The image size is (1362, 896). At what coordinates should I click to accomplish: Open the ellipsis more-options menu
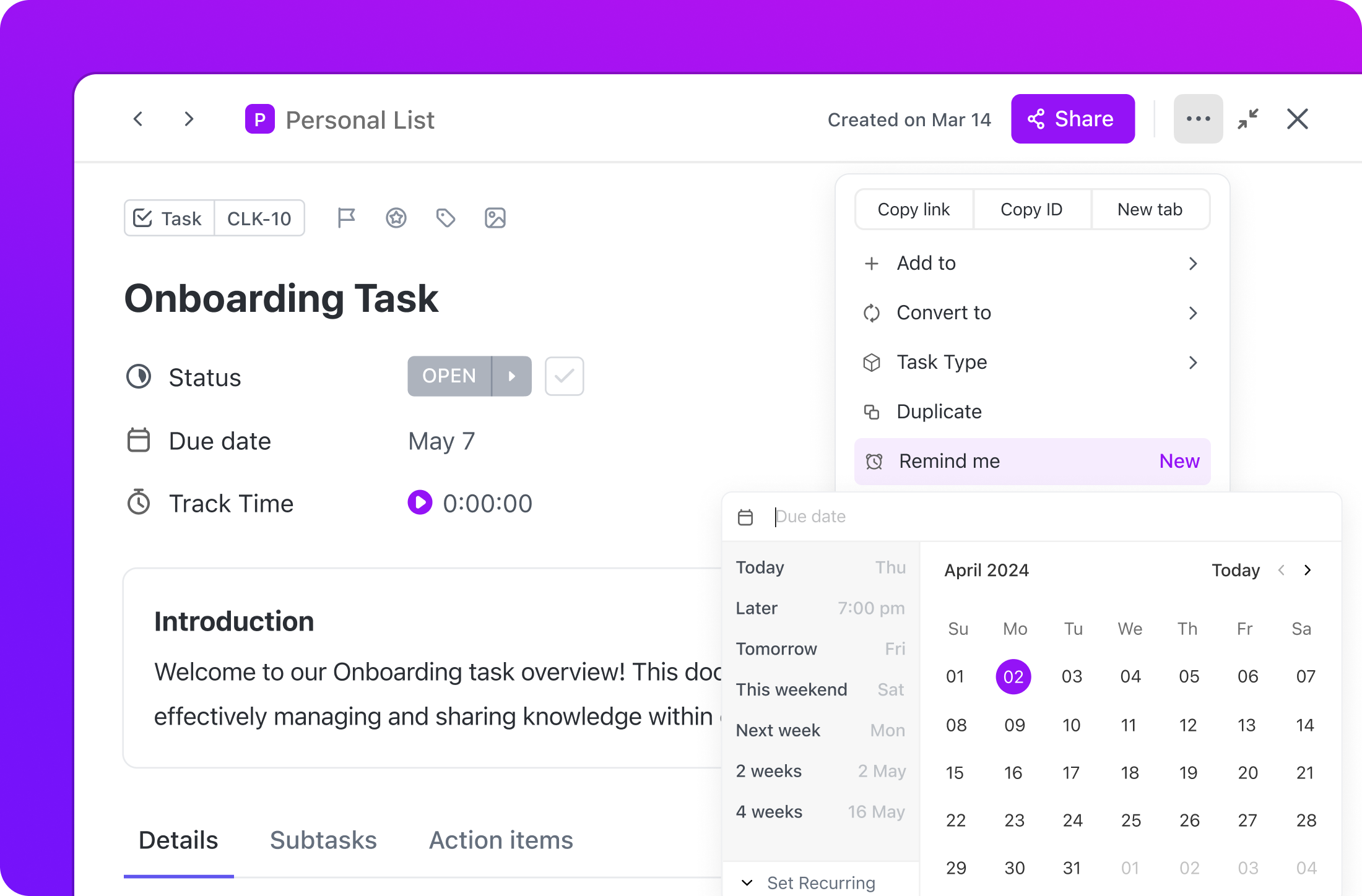1198,118
